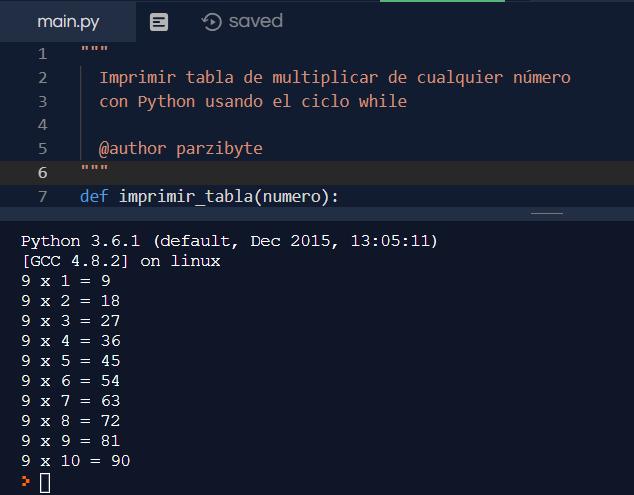This screenshot has width=634, height=495.
Task: Click the pane resize handle above console
Action: pyautogui.click(x=547, y=212)
